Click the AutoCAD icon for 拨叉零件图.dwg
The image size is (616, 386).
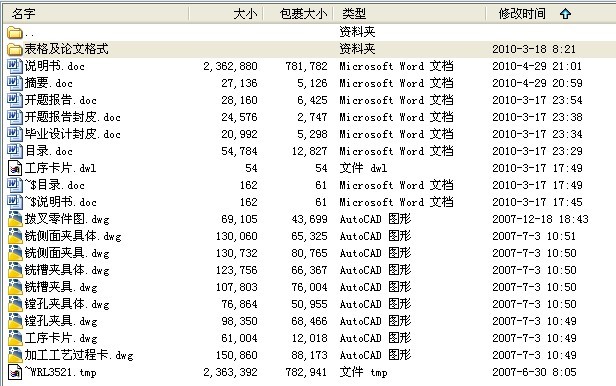pyautogui.click(x=15, y=219)
